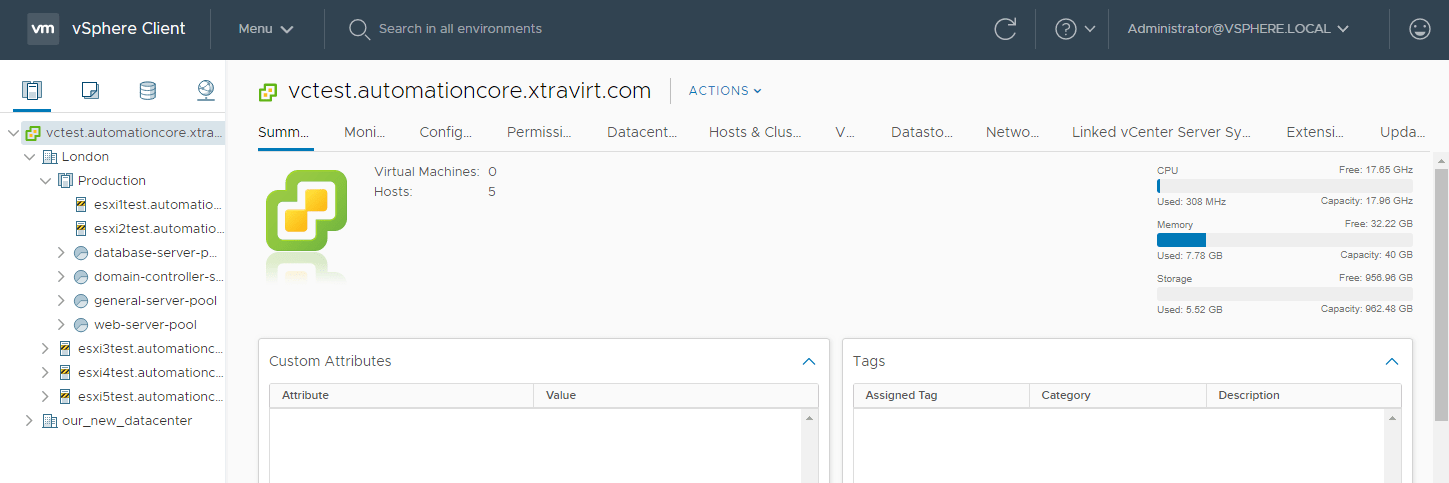Select the Summary tab
1449x483 pixels.
[284, 132]
